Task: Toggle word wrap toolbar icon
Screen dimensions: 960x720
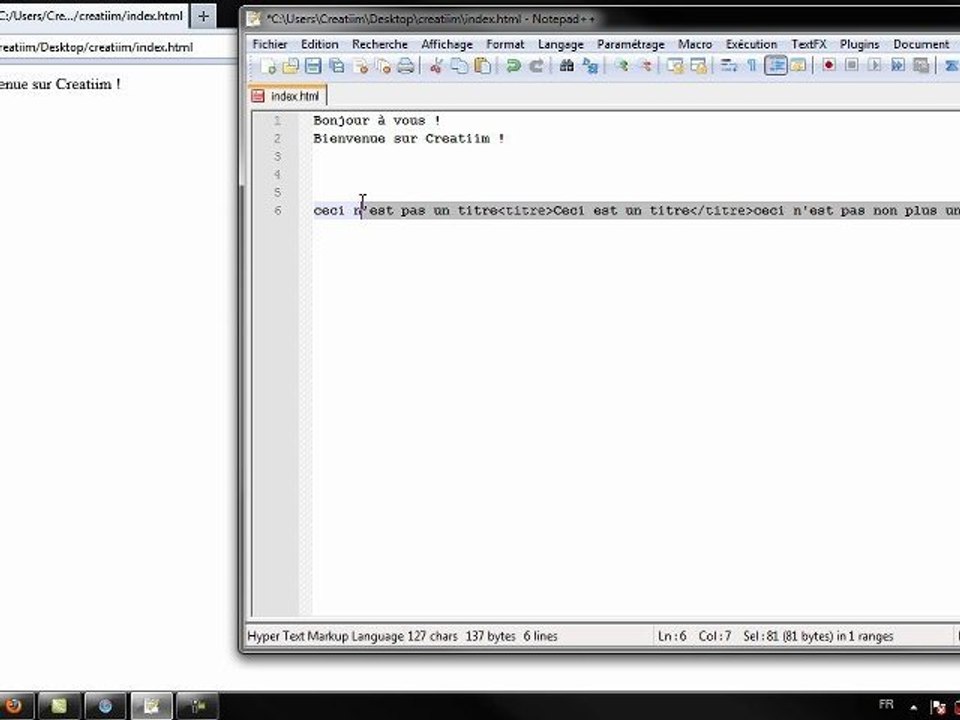Action: (x=729, y=66)
